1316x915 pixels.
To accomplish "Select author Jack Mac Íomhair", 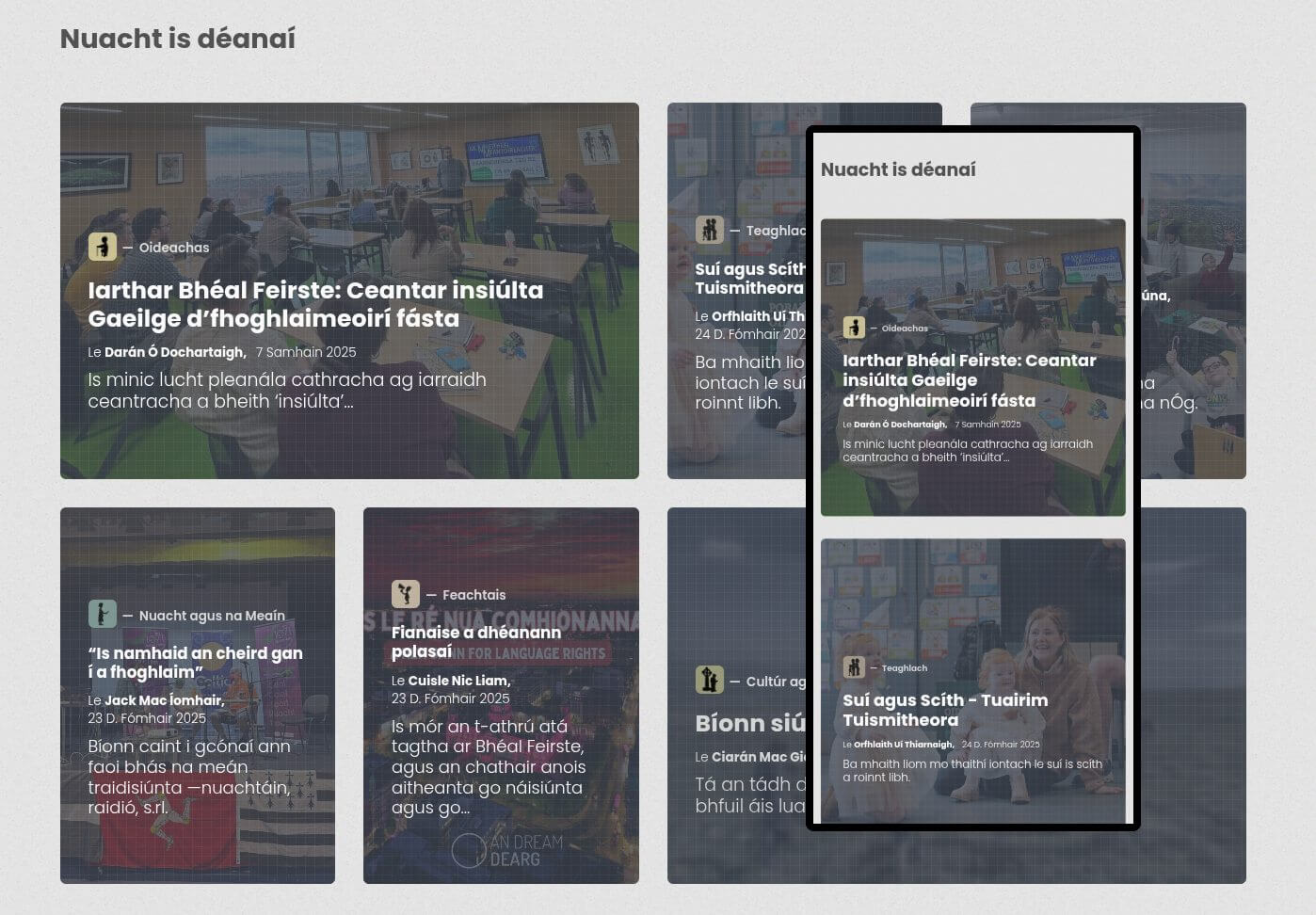I will coord(164,700).
